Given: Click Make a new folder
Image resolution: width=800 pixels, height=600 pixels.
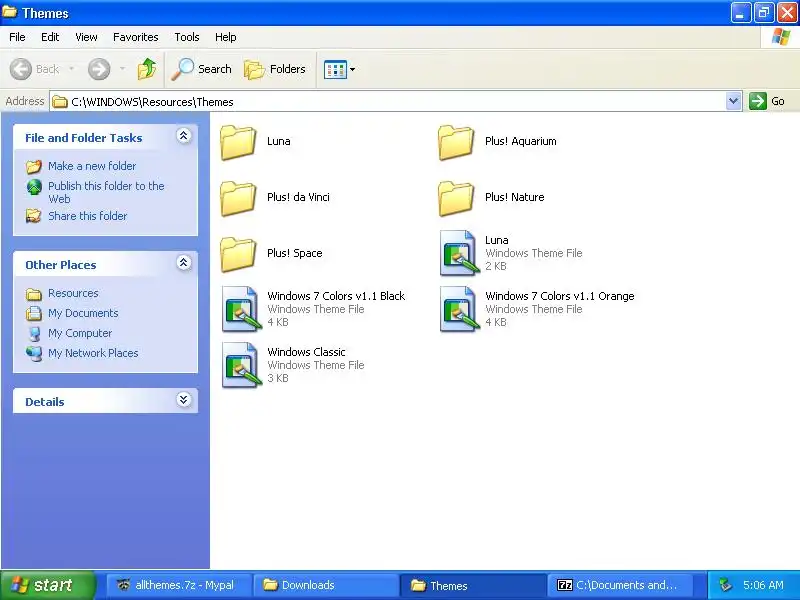Looking at the screenshot, I should pyautogui.click(x=92, y=166).
